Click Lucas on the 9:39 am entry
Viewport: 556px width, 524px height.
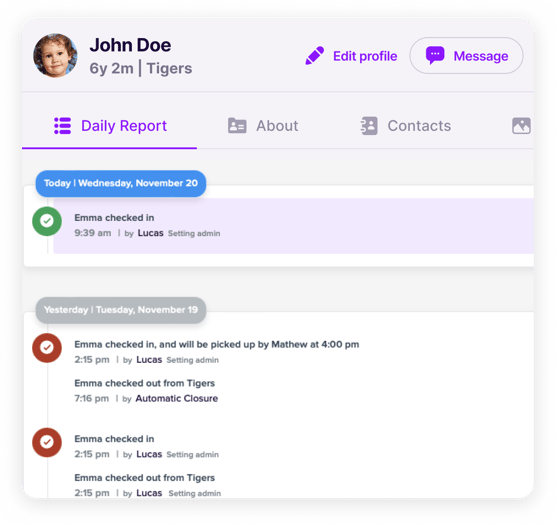pos(150,233)
